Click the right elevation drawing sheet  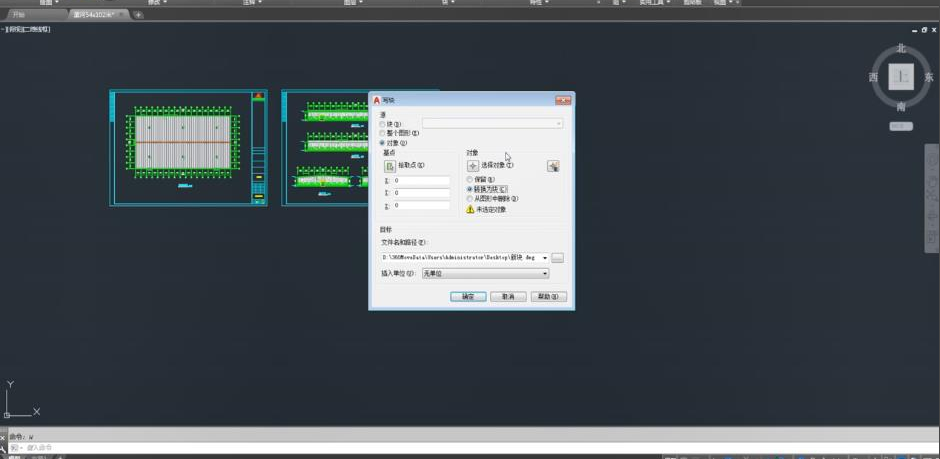pos(325,147)
